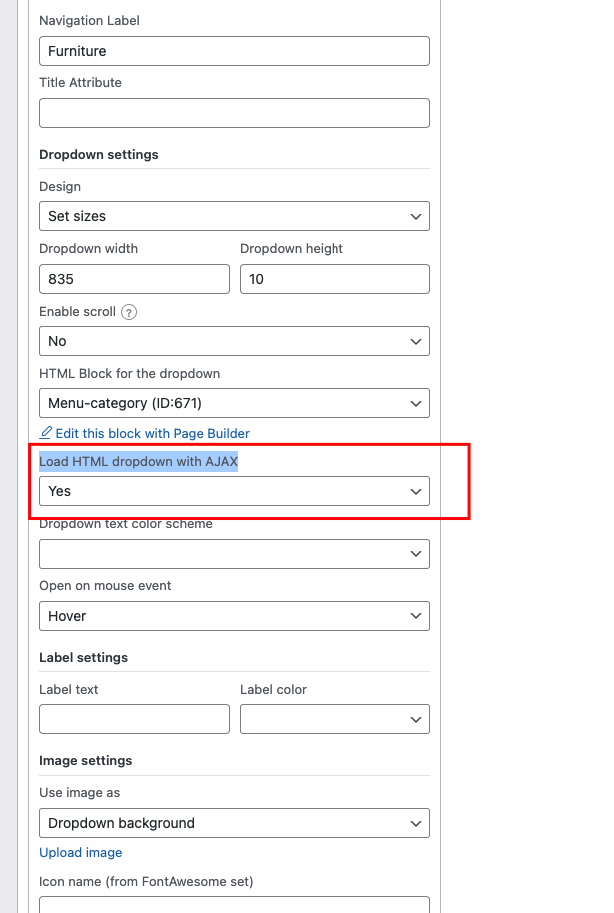Expand the Use image as dropdown
This screenshot has height=913, width=614.
(x=234, y=823)
